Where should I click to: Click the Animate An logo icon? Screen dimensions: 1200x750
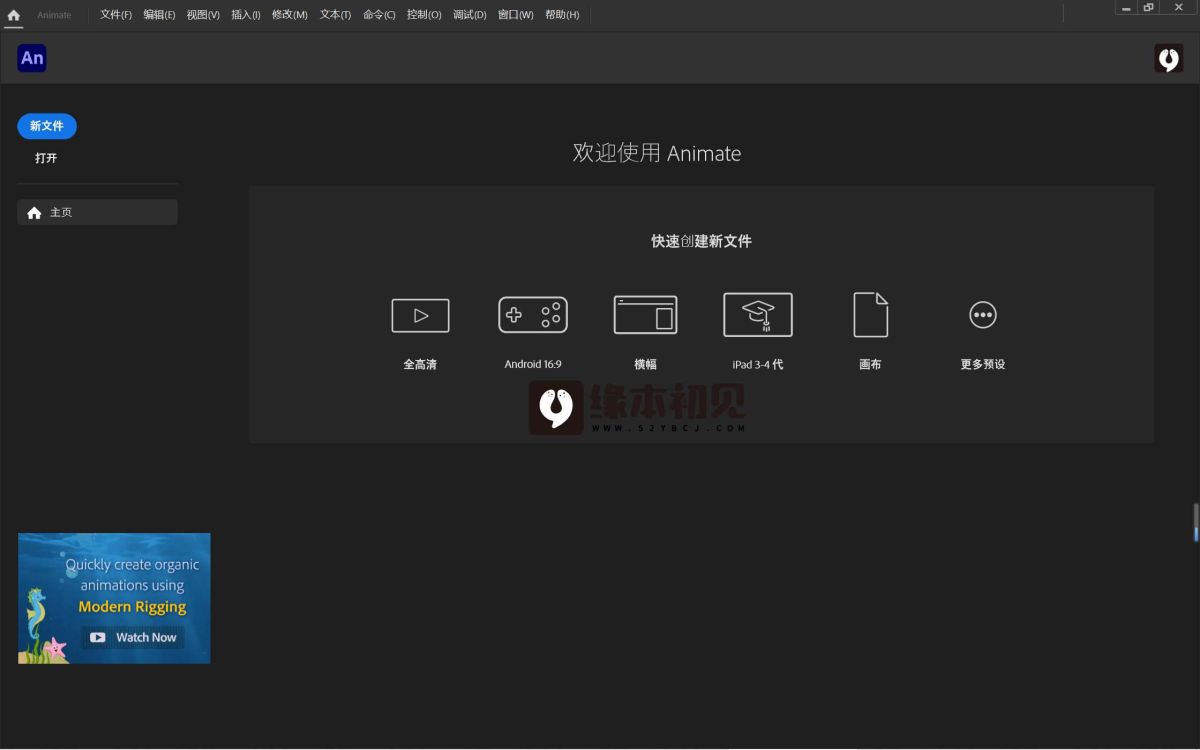point(32,58)
